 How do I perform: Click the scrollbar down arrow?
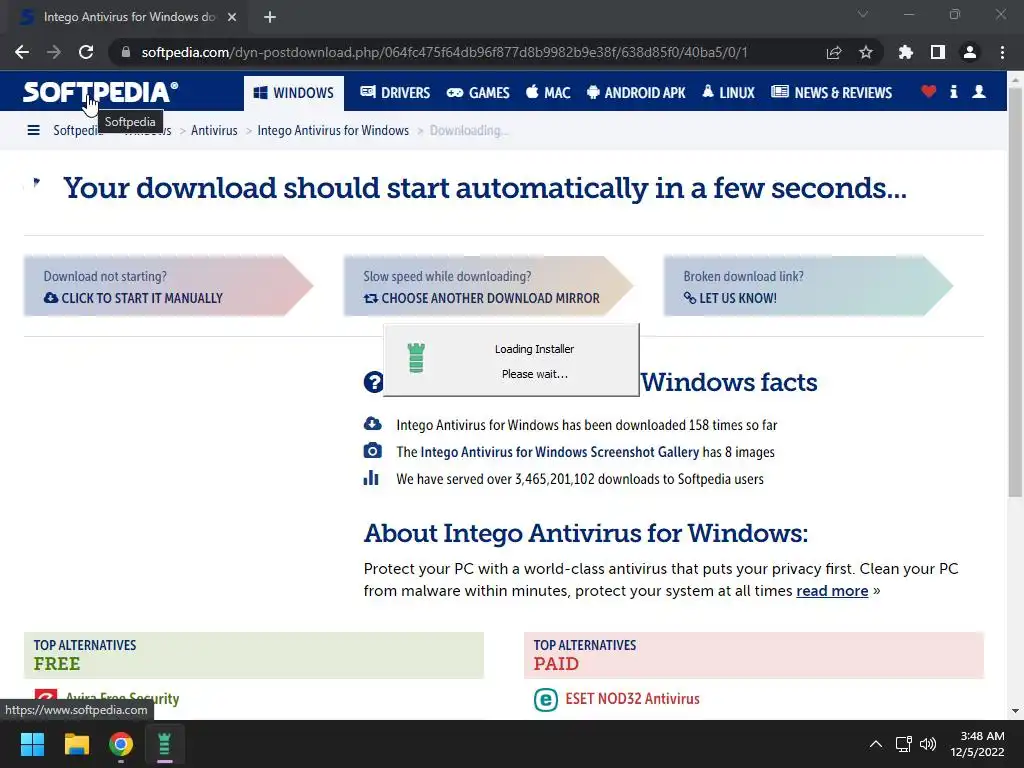[1015, 711]
